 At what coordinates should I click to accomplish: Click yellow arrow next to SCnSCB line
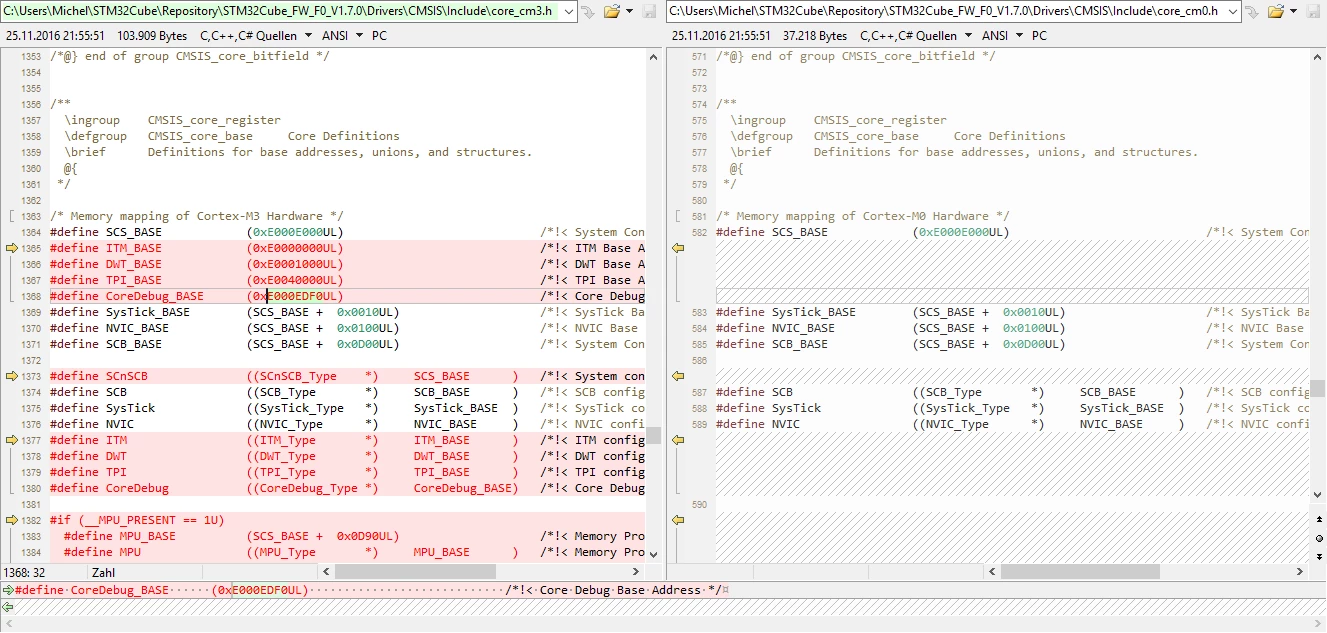[x=12, y=376]
